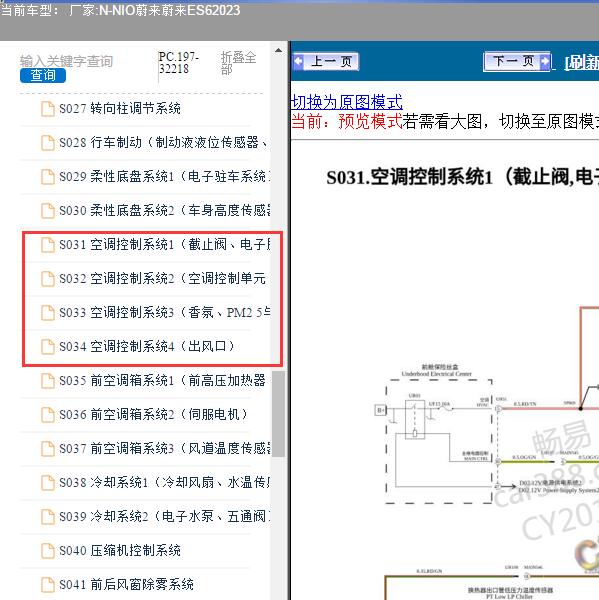This screenshot has width=599, height=600.
Task: Click the PC.197-32218 text
Action: click(x=178, y=63)
